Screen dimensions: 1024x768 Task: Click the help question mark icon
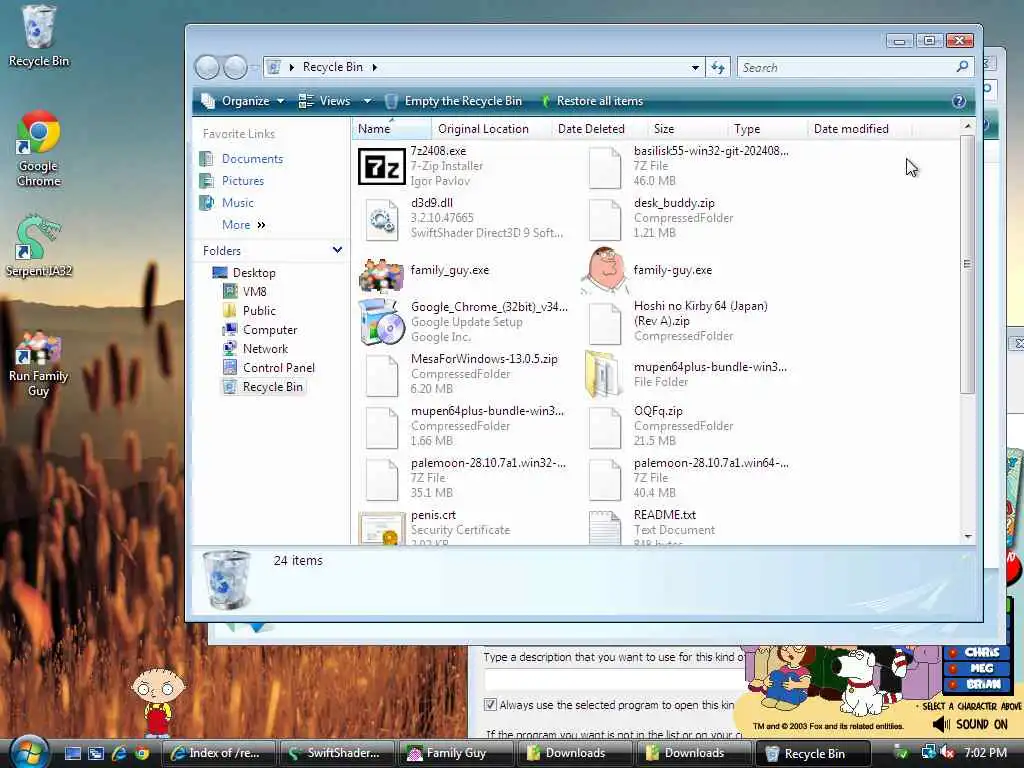tap(958, 101)
